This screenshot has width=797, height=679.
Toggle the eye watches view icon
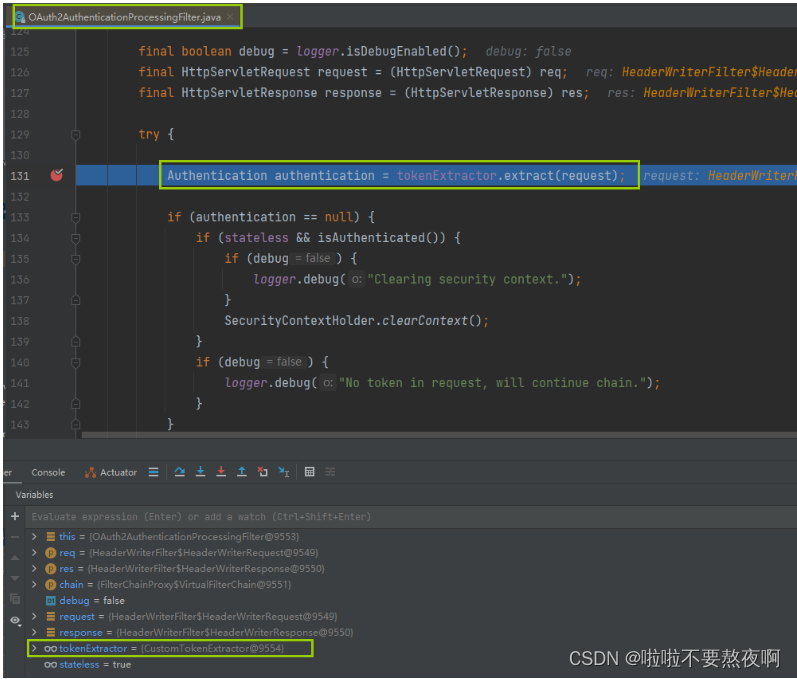tap(14, 620)
